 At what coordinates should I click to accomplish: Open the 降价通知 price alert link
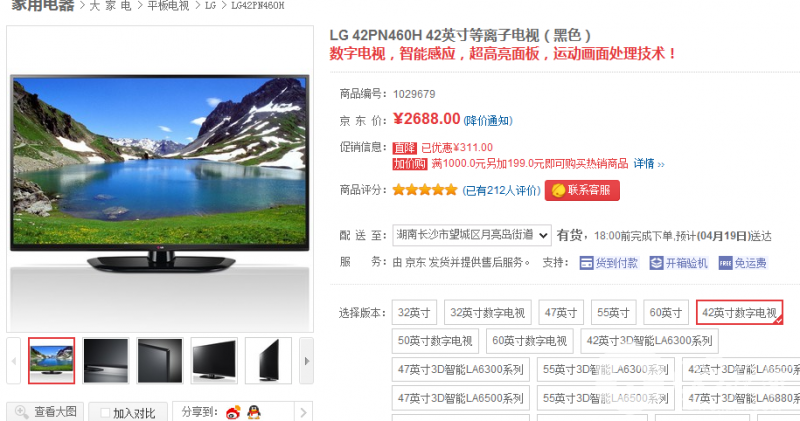[x=488, y=120]
